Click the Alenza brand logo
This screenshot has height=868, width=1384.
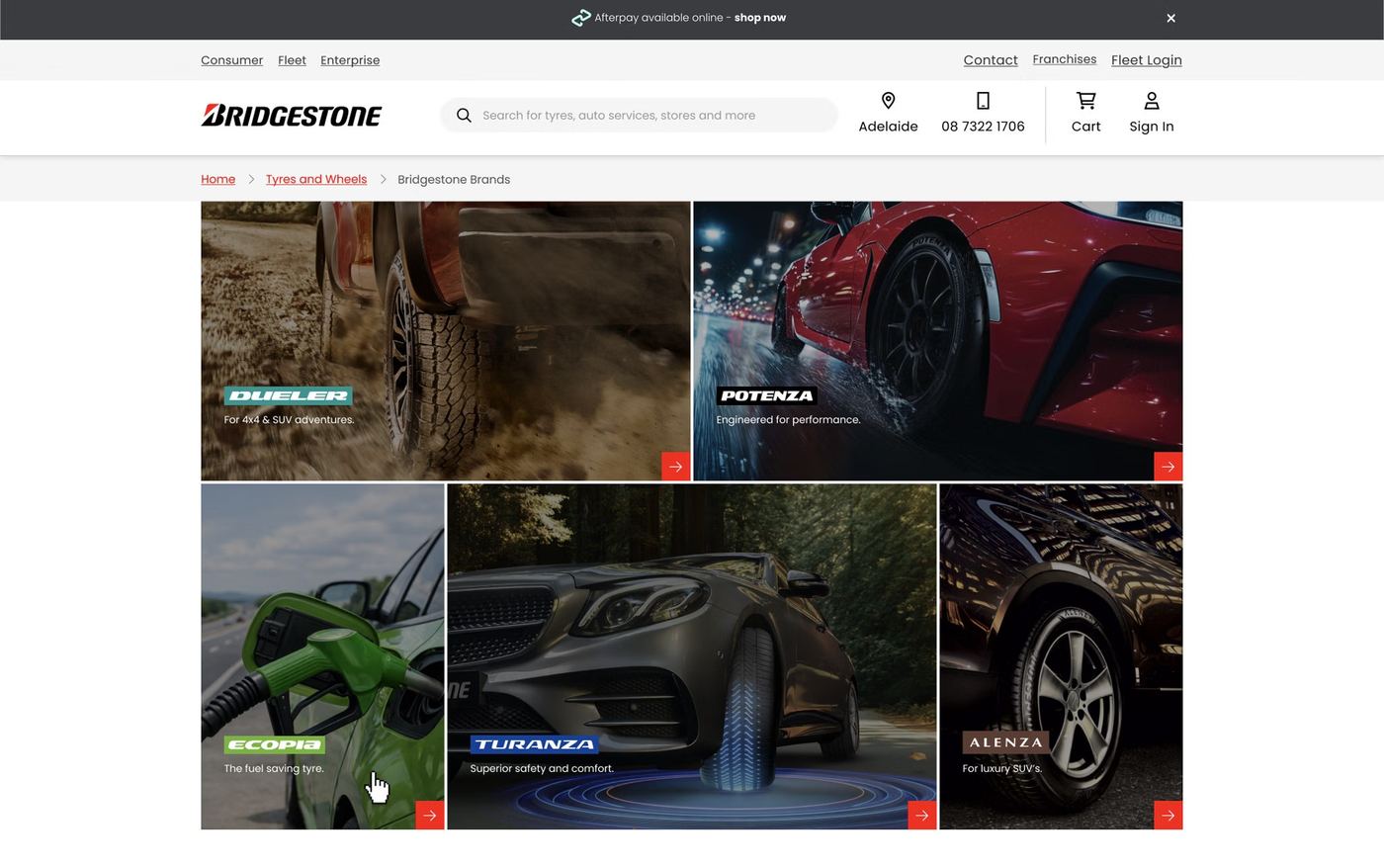click(x=1005, y=742)
